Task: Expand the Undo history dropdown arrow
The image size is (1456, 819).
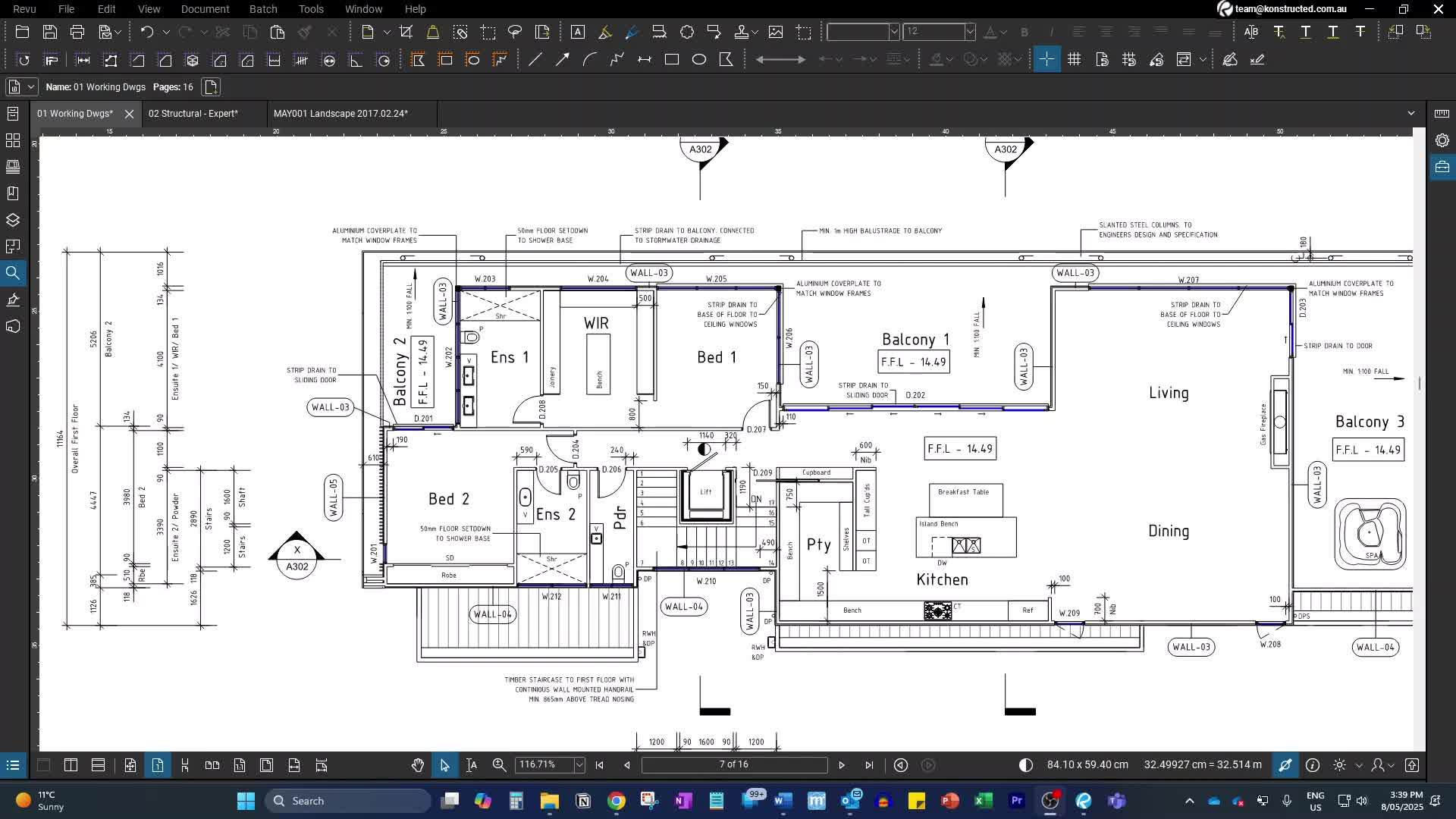Action: click(166, 32)
